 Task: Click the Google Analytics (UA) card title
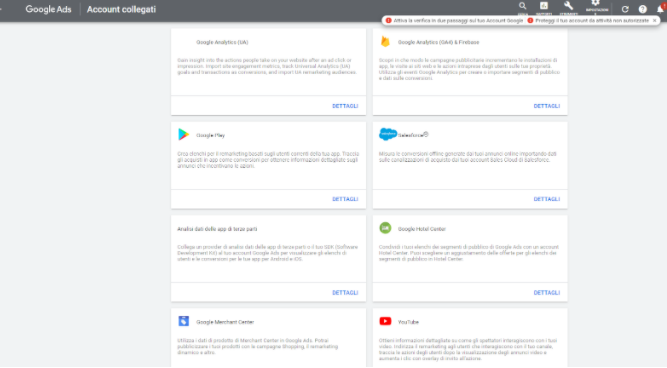[222, 42]
